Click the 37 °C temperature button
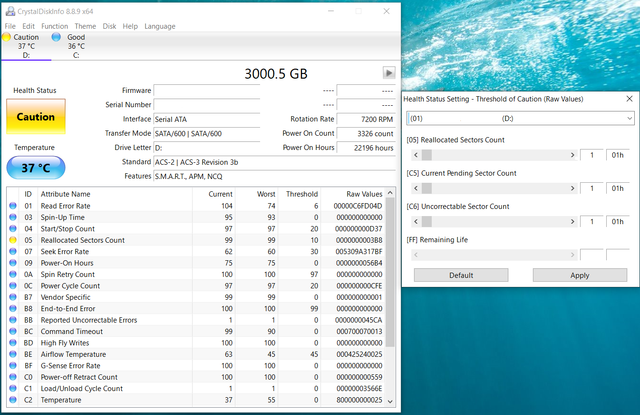Image resolution: width=640 pixels, height=415 pixels. 36,167
